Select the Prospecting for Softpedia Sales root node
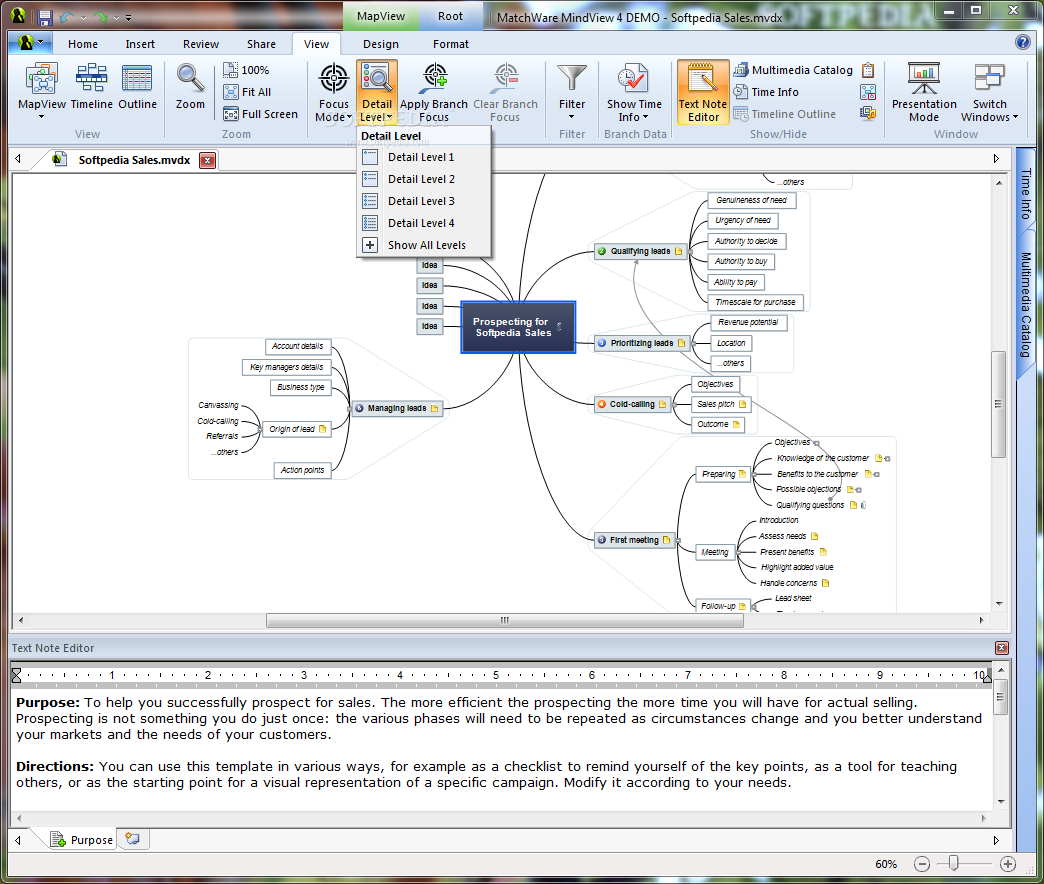The width and height of the screenshot is (1044, 884). [518, 327]
